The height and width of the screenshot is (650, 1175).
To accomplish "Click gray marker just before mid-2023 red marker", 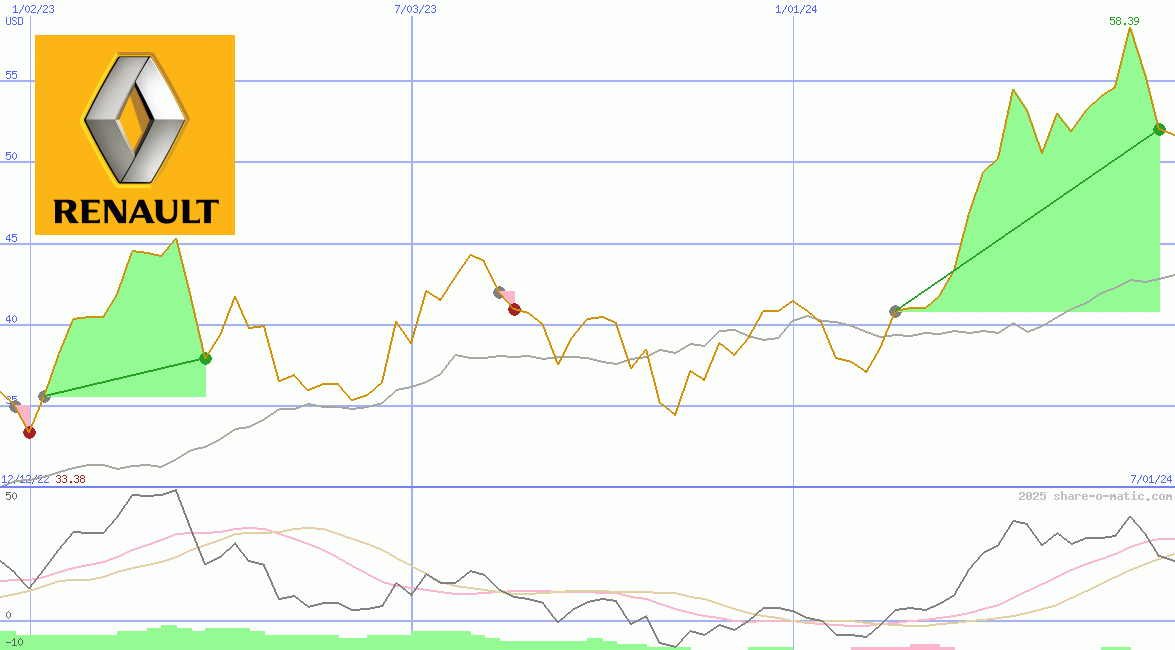I will (x=499, y=292).
